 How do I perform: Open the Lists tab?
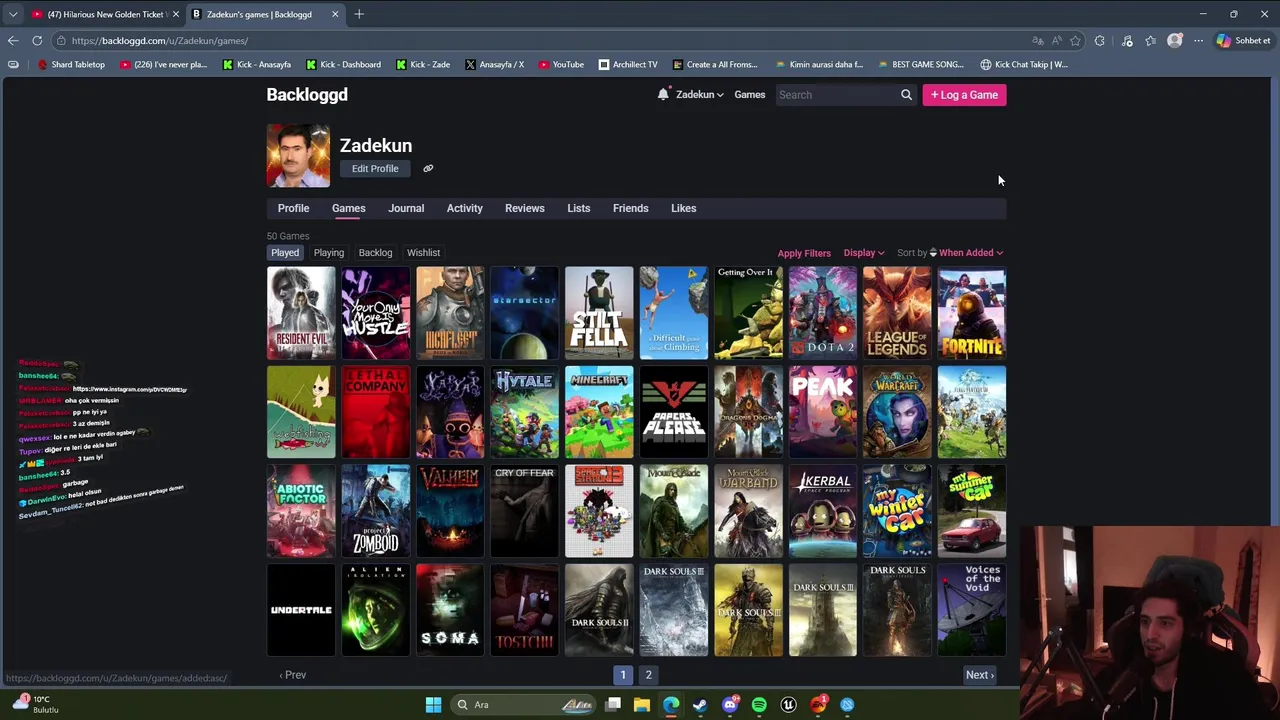point(579,208)
